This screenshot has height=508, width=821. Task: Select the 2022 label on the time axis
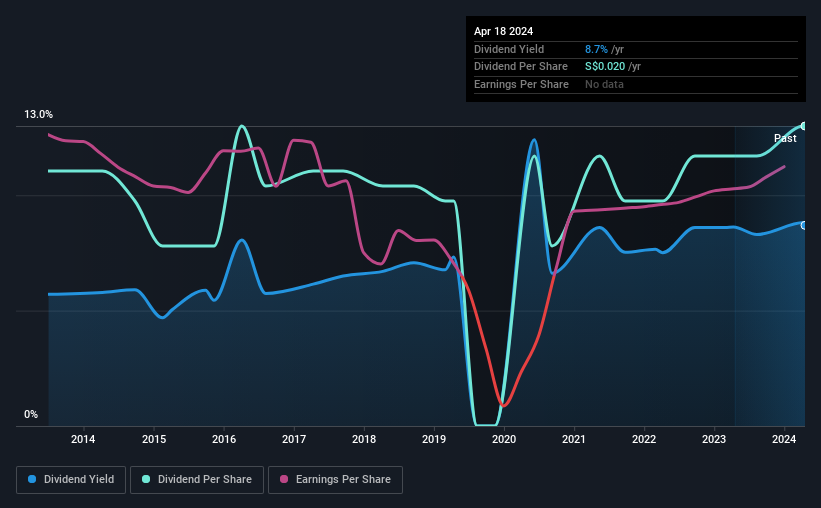(x=644, y=439)
